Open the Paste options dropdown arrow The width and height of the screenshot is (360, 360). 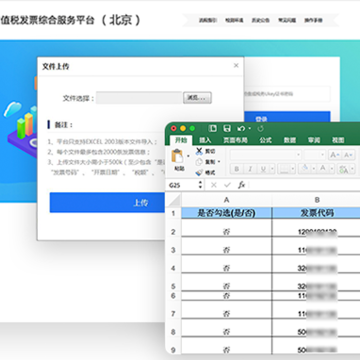[188, 156]
